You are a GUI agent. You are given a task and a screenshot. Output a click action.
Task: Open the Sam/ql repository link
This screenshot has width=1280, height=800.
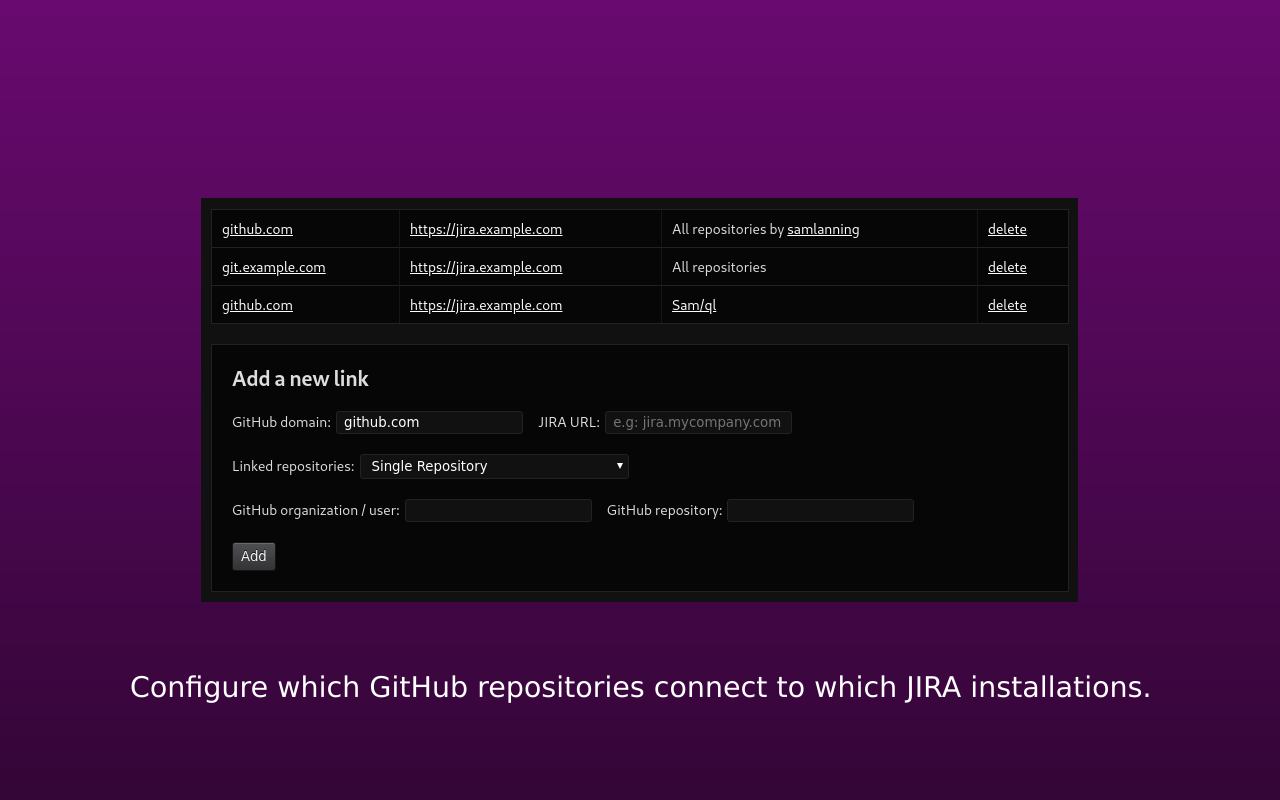[694, 305]
